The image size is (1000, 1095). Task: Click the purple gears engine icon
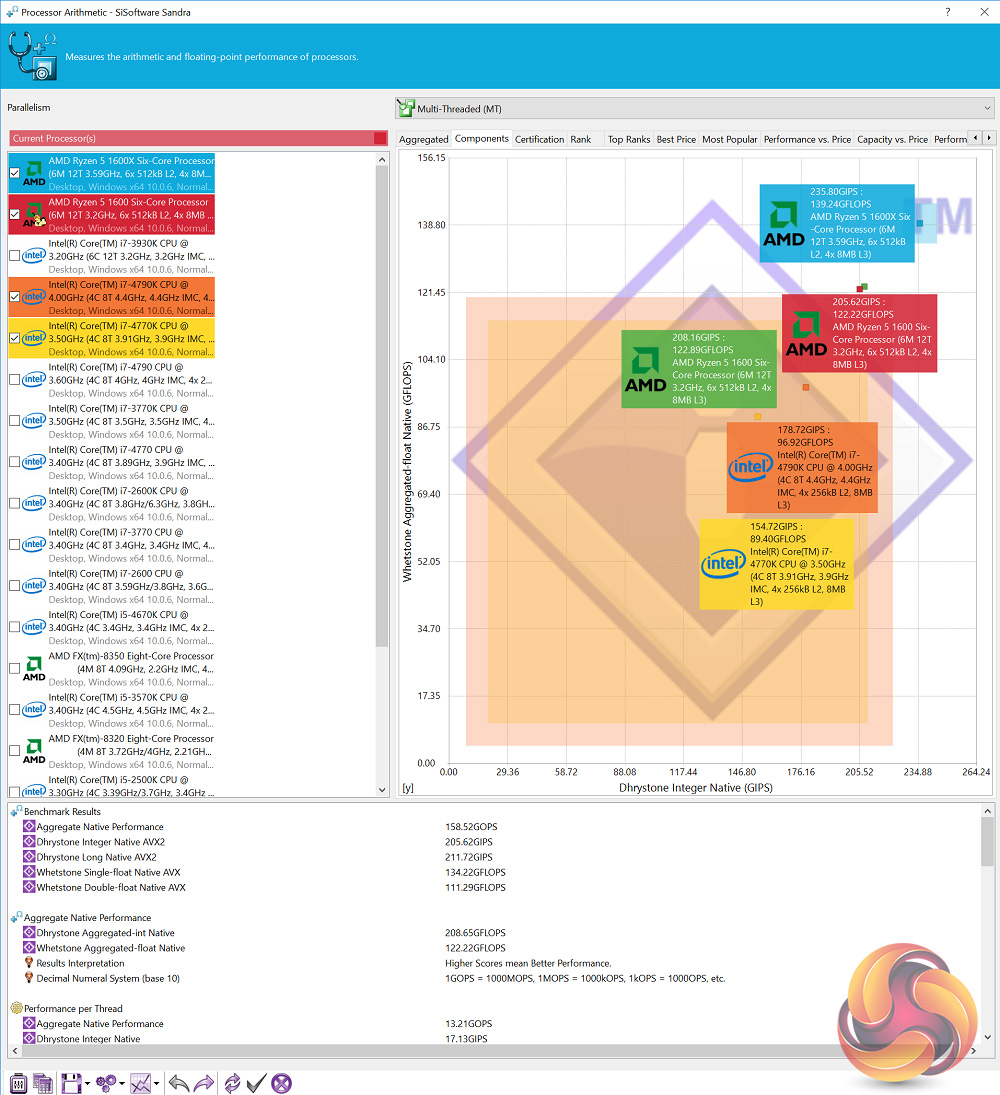[x=106, y=1083]
